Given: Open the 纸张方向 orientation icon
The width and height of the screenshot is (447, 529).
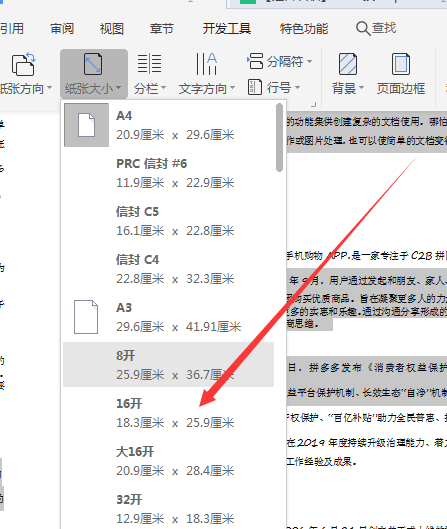Looking at the screenshot, I should click(x=24, y=64).
